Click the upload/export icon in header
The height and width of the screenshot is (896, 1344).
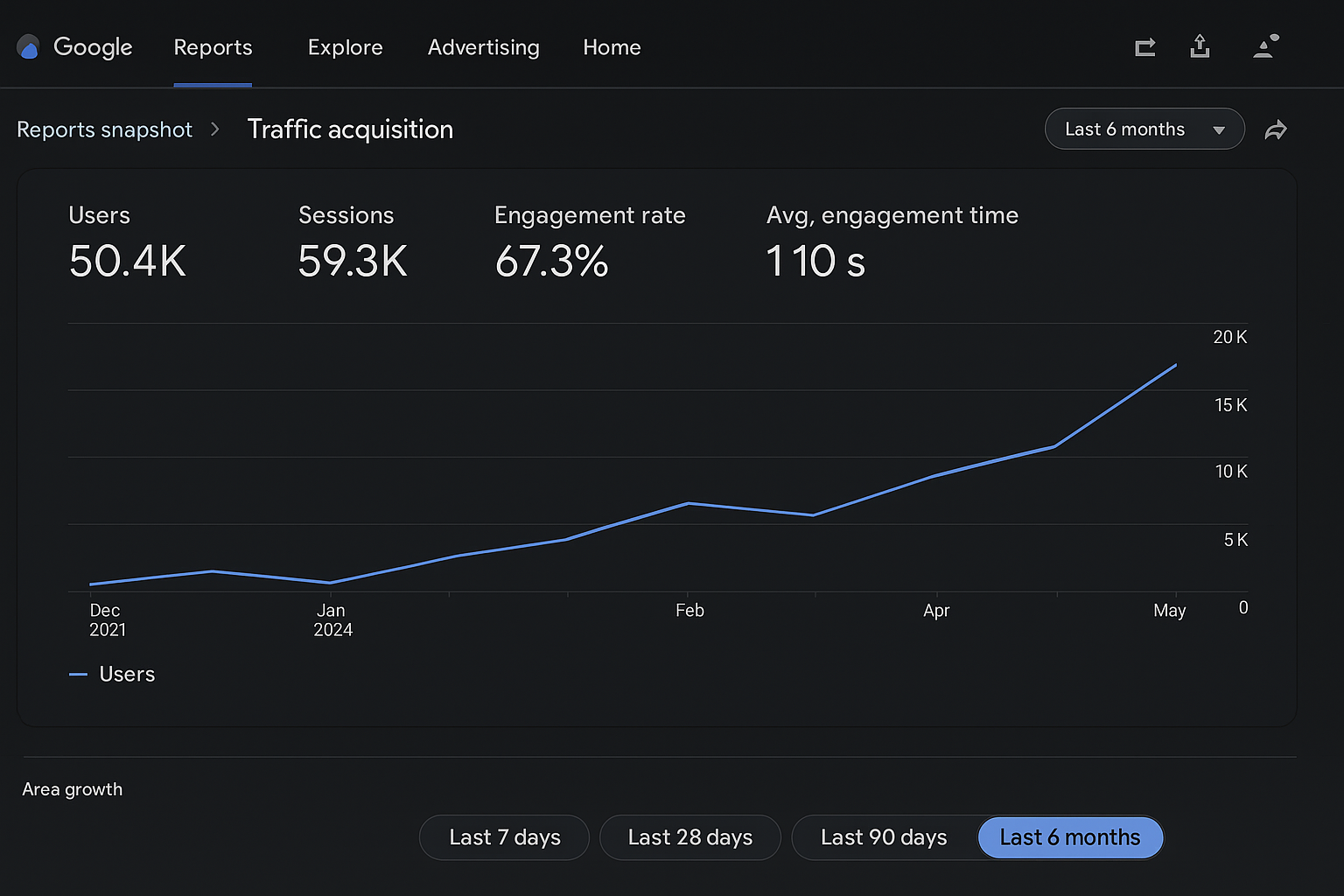coord(1200,46)
